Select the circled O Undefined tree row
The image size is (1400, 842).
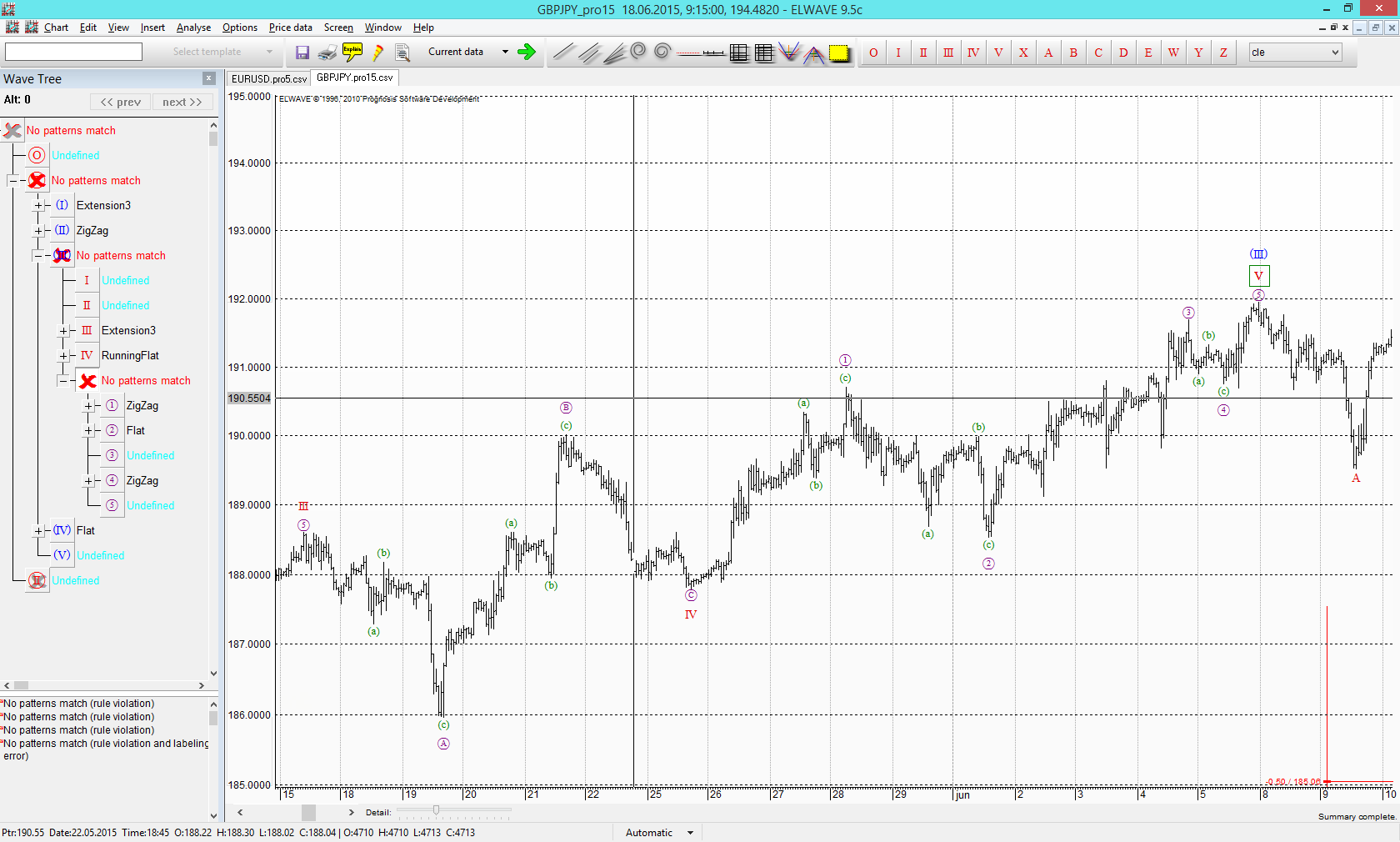click(x=63, y=155)
